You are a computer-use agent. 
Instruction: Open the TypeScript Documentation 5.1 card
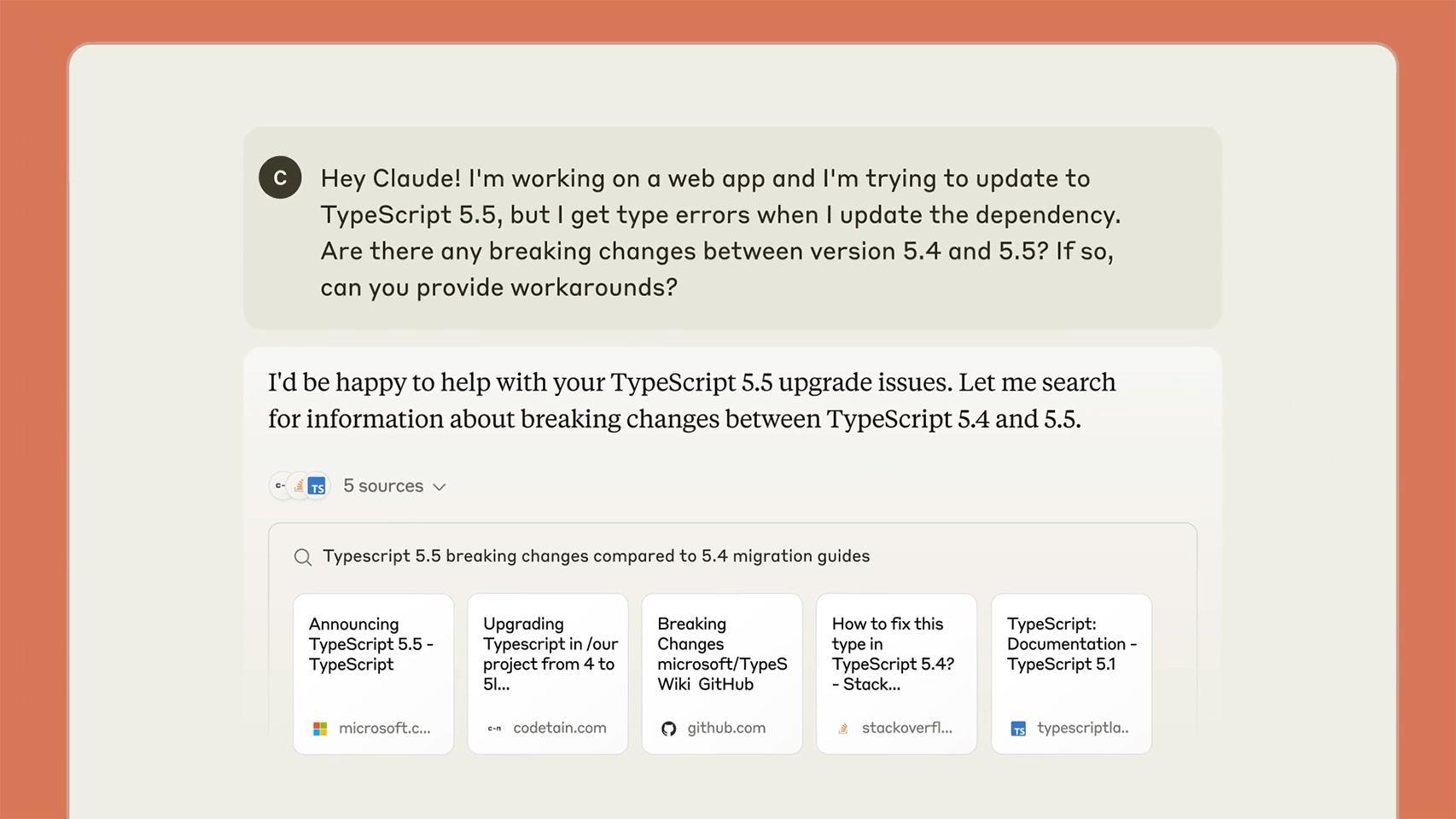coord(1070,673)
